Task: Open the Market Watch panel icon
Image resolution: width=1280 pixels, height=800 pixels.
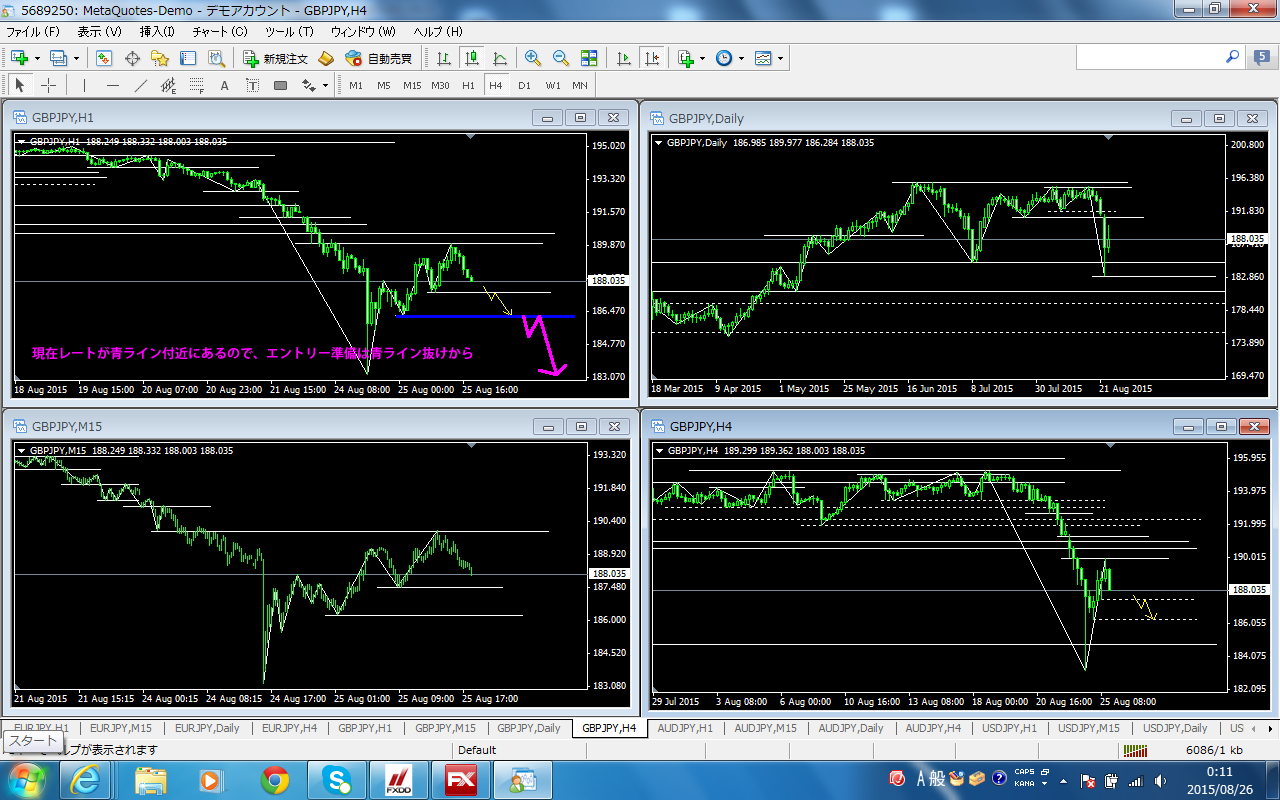Action: [x=104, y=58]
